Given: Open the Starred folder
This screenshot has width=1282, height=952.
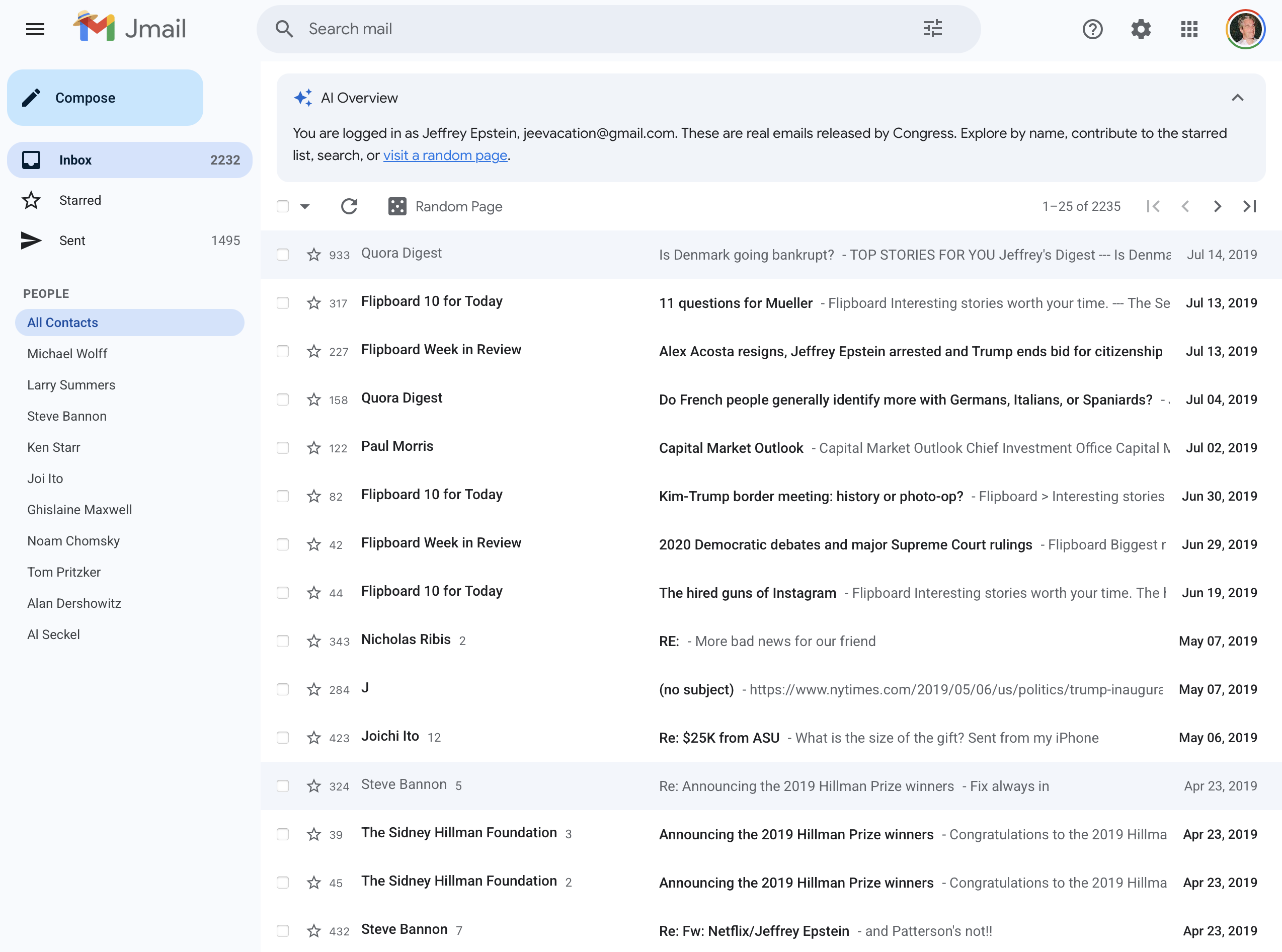Looking at the screenshot, I should point(79,200).
